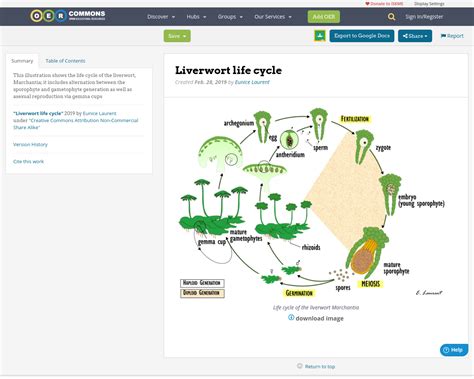Click the Report flag link
Image resolution: width=474 pixels, height=379 pixels.
tap(452, 36)
